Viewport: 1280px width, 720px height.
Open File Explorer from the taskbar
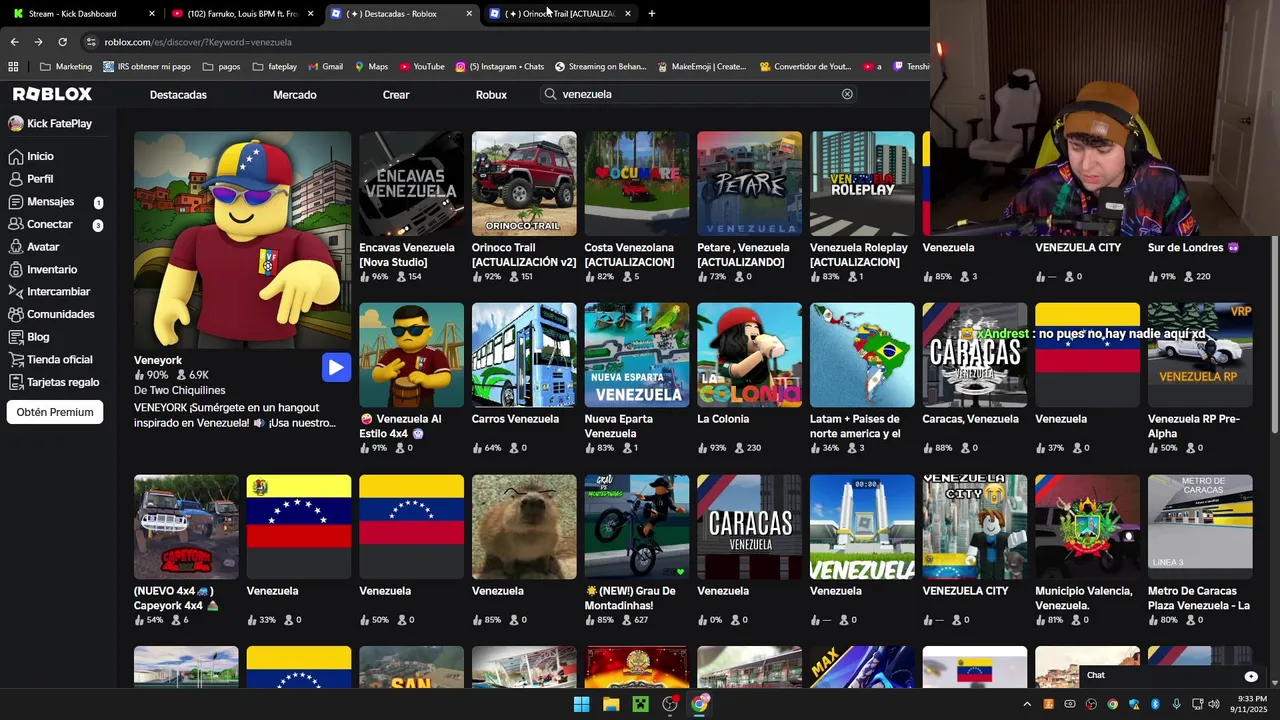pos(611,704)
